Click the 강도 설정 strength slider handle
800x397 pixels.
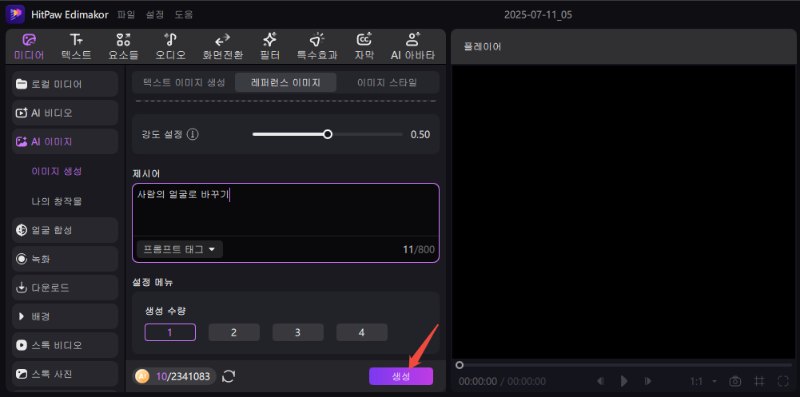click(328, 135)
